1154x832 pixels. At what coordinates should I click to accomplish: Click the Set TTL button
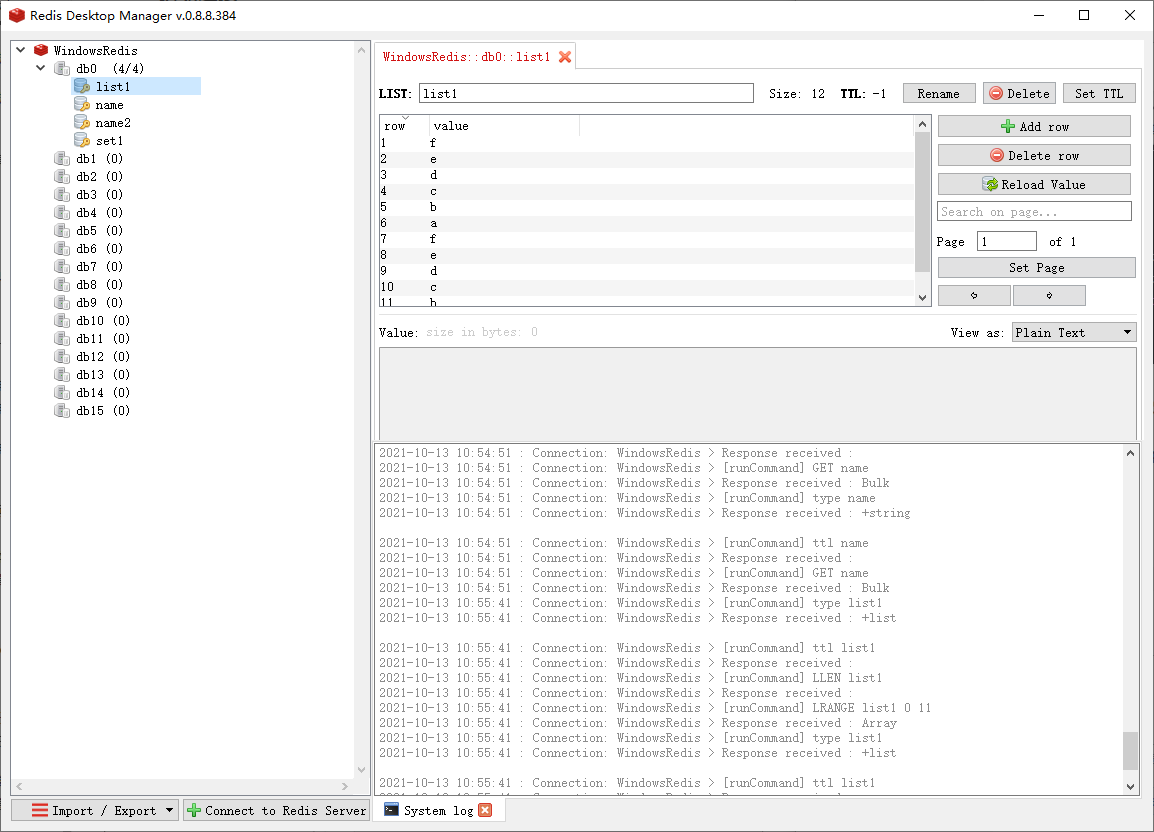click(1099, 94)
